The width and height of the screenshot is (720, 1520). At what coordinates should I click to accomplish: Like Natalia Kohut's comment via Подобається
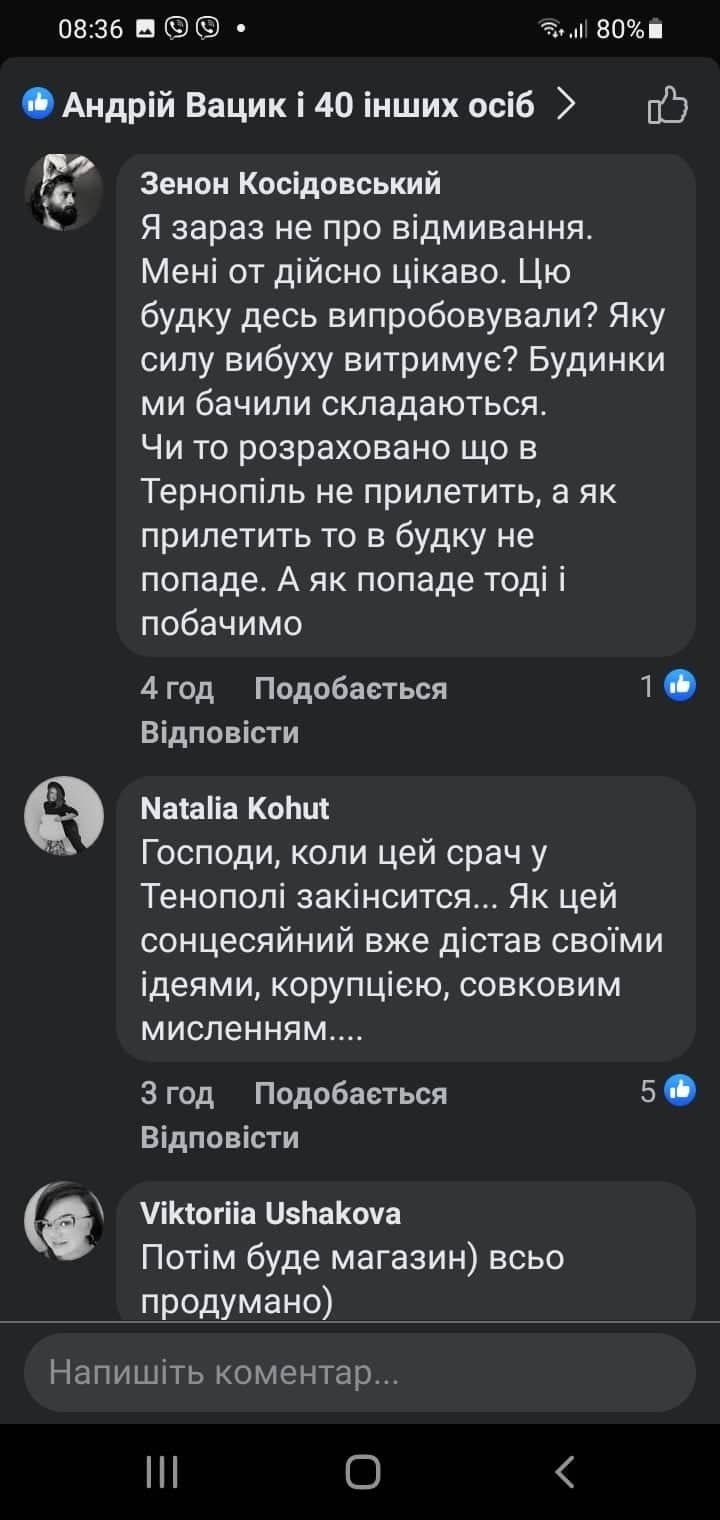tap(350, 1093)
